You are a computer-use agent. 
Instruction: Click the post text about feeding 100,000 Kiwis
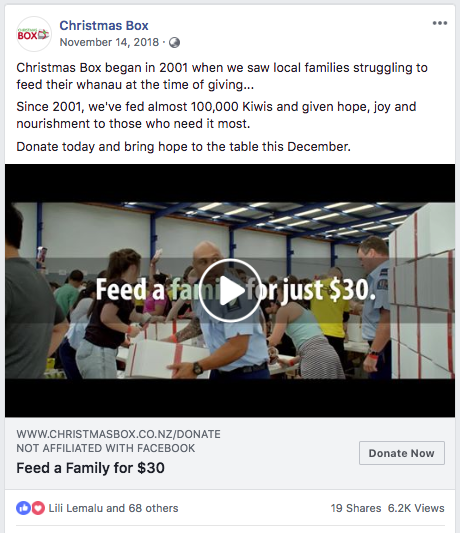point(216,115)
